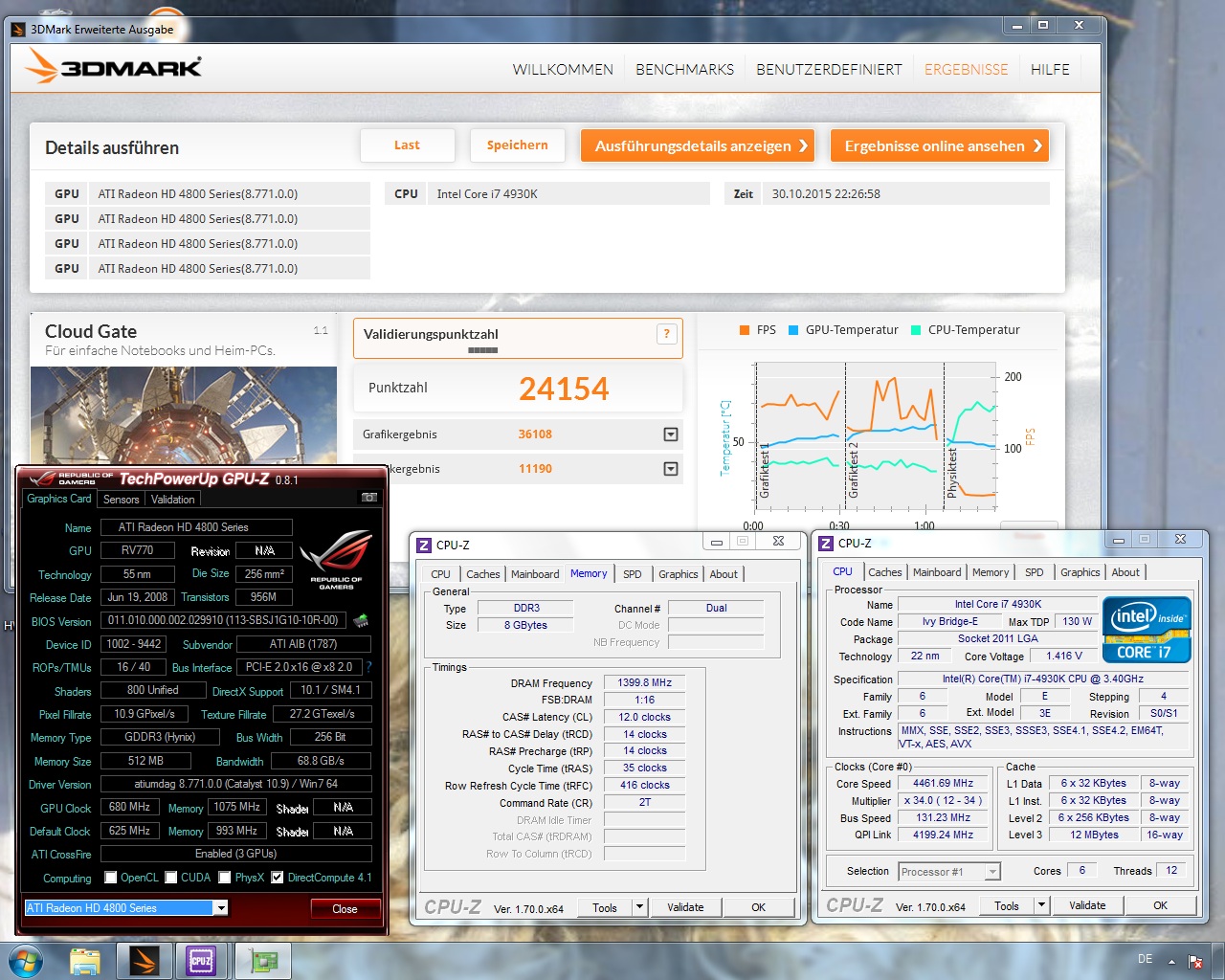This screenshot has height=980, width=1225.
Task: Click the ATI CrossFire Enabled (3 GPUs) field
Action: tap(236, 854)
